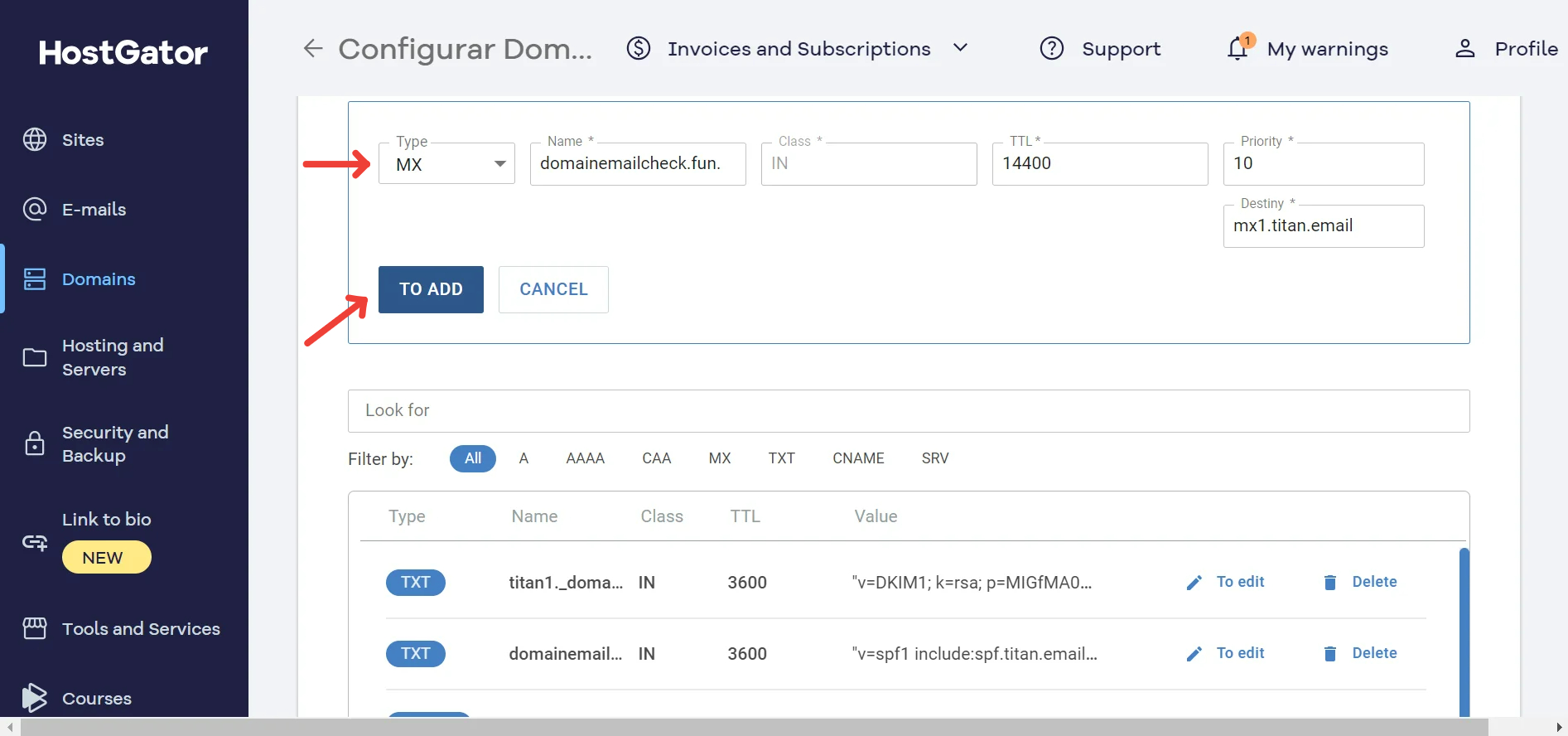Click the Sites globe icon
This screenshot has height=736, width=1568.
(x=35, y=139)
